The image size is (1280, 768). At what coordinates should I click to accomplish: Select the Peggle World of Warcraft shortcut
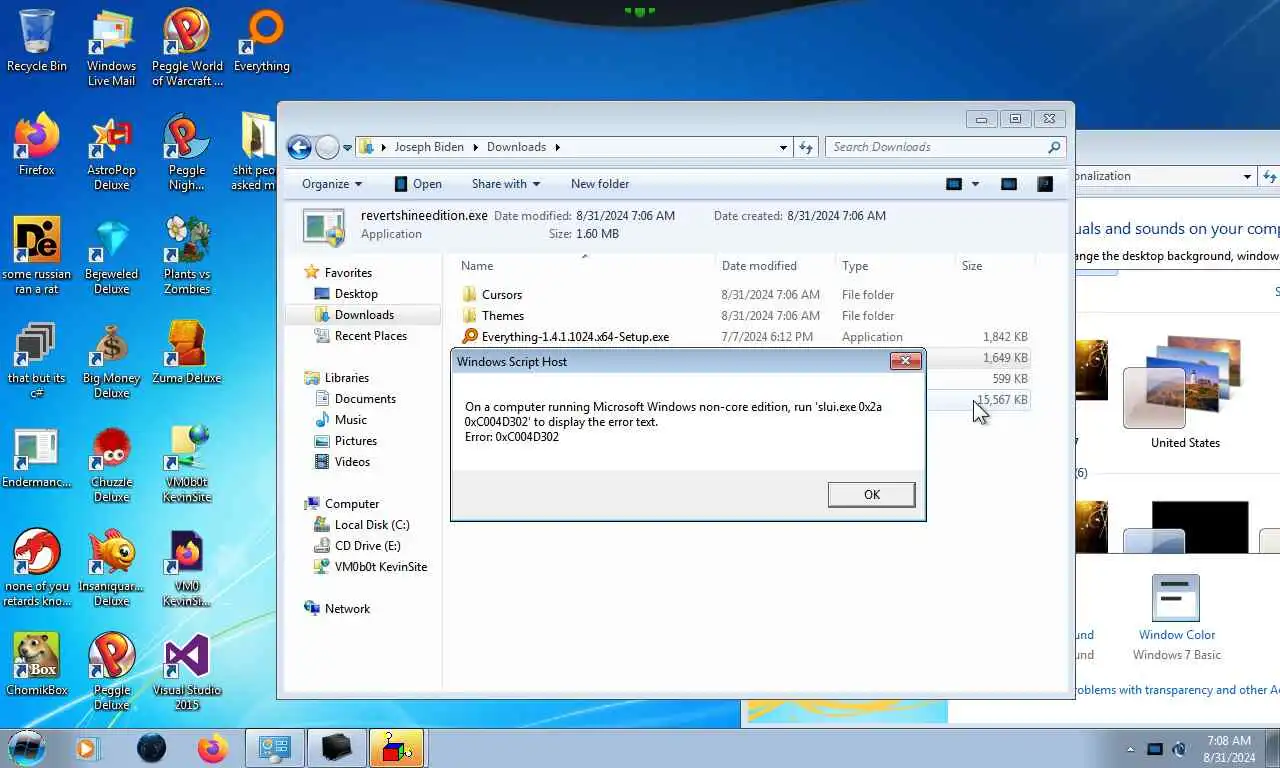tap(187, 48)
